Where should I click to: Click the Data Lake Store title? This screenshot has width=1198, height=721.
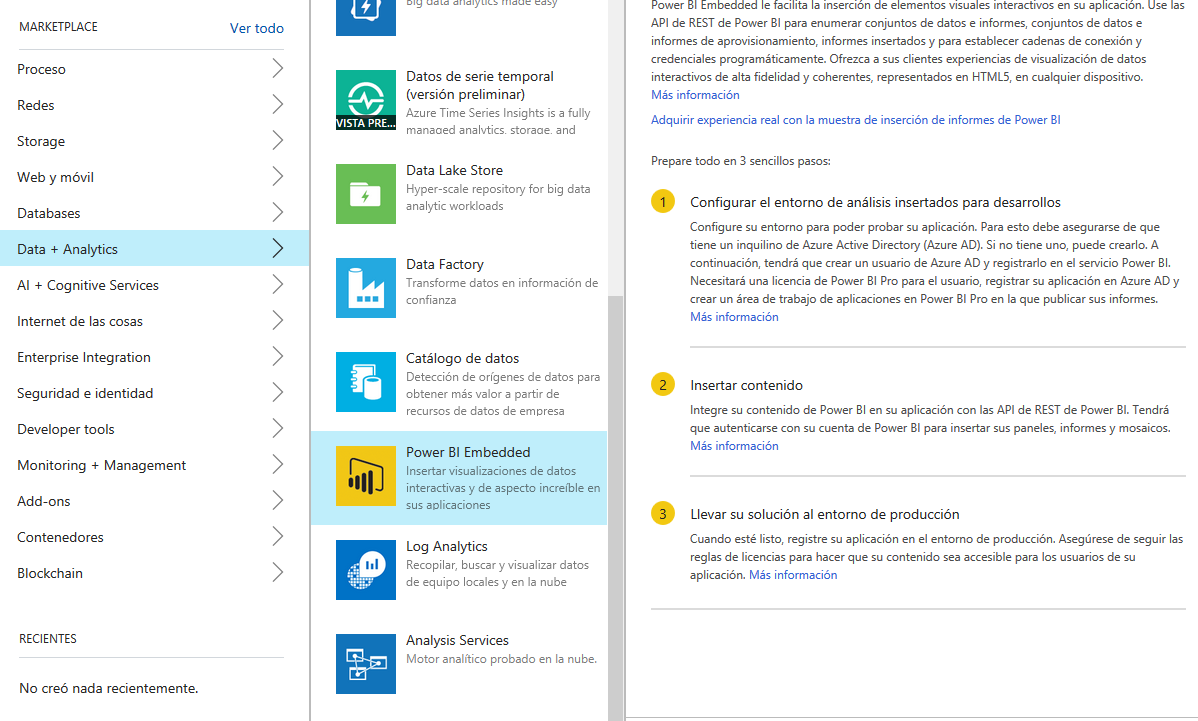[x=455, y=170]
